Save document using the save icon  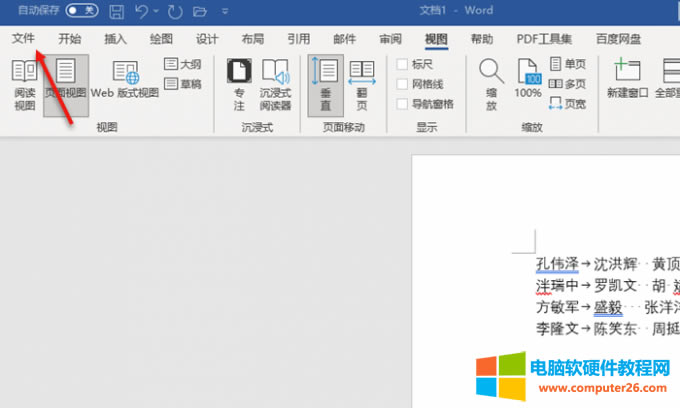click(x=117, y=12)
